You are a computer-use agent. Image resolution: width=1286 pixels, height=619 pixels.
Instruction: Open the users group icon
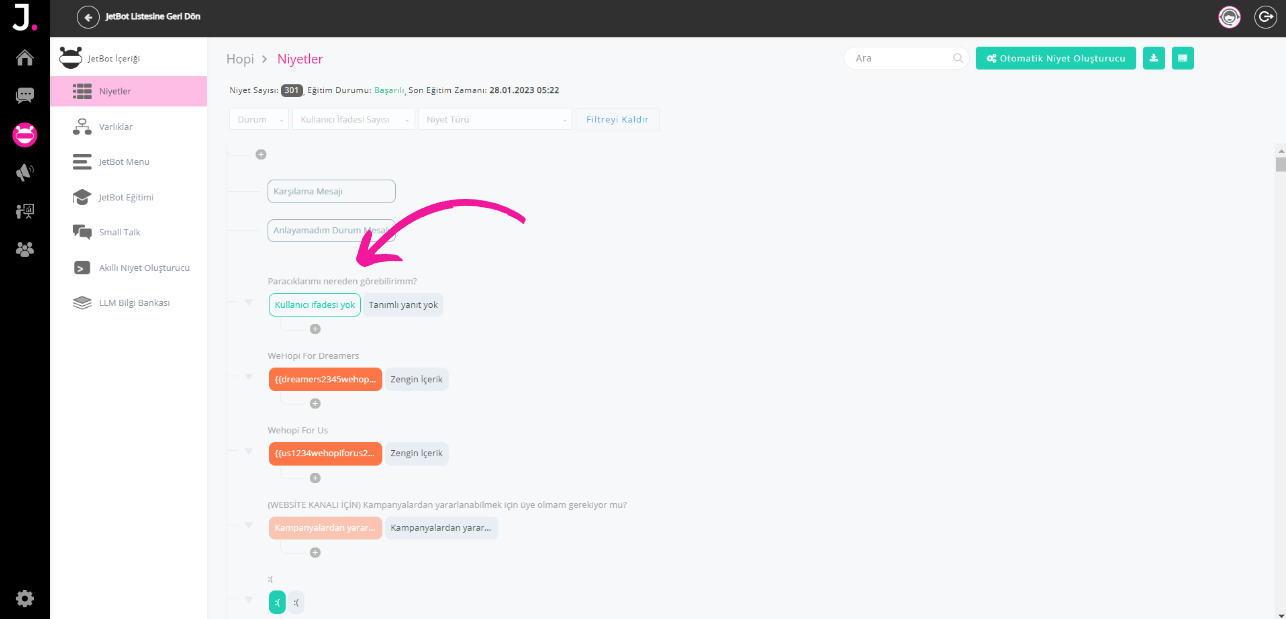pos(25,249)
